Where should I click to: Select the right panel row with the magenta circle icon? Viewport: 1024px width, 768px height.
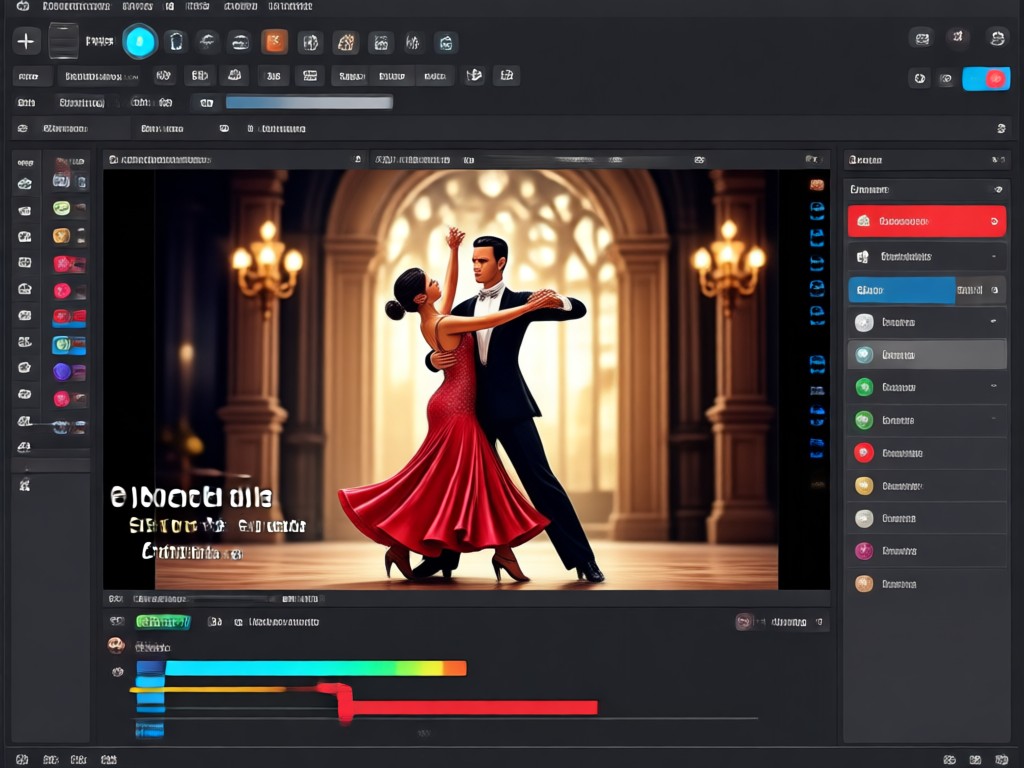coord(927,551)
